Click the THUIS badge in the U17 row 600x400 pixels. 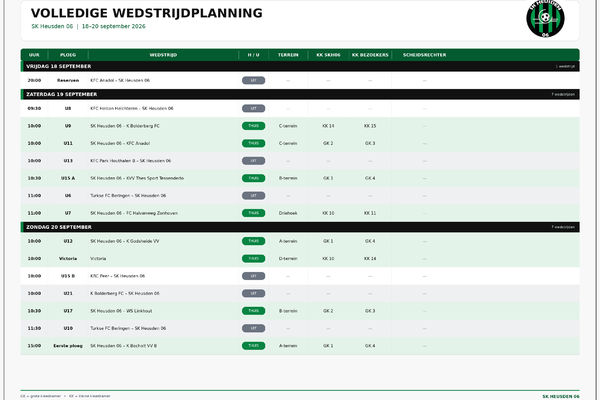[x=253, y=311]
